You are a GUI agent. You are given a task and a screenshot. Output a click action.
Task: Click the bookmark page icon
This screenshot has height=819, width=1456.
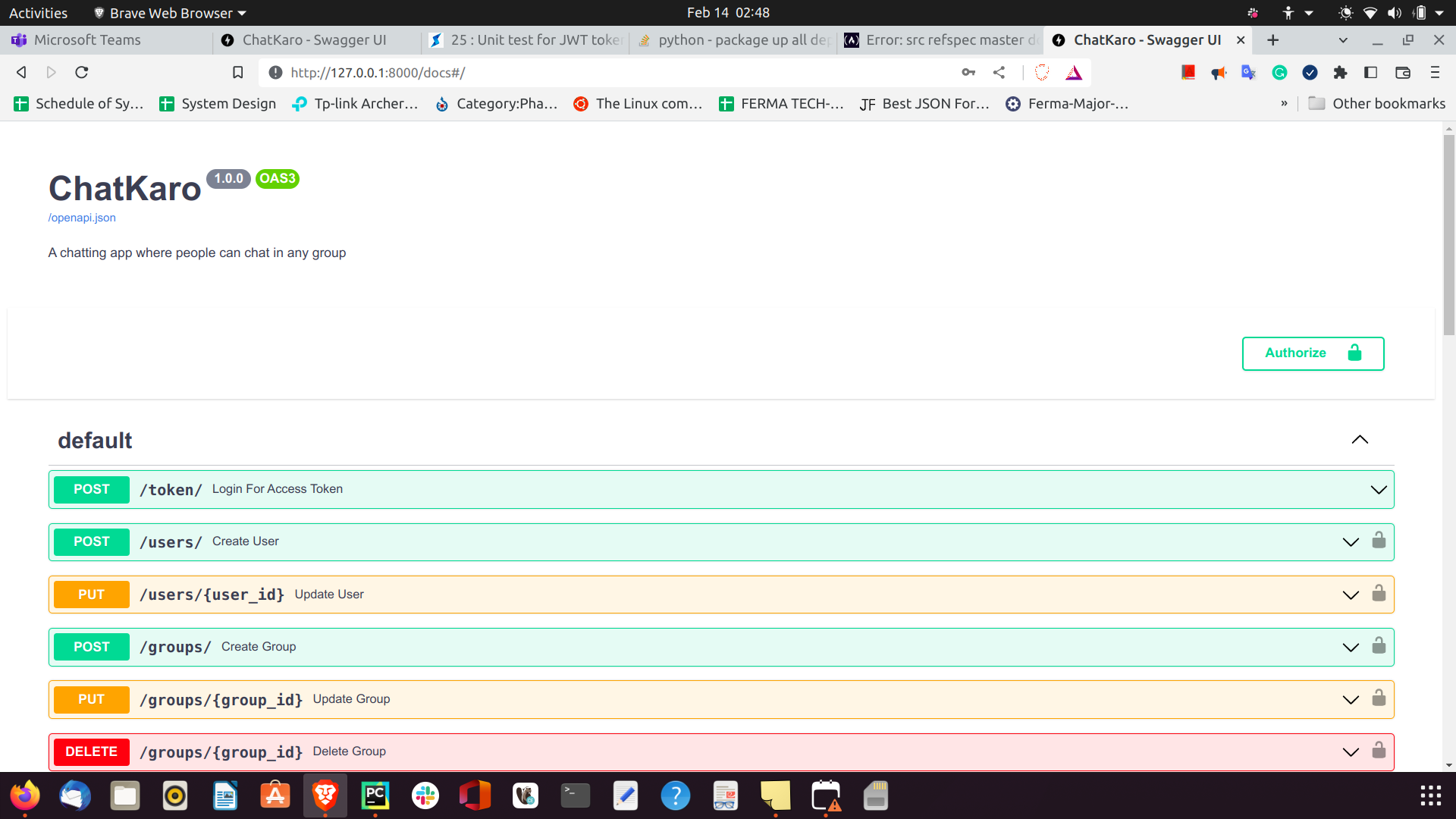tap(237, 73)
